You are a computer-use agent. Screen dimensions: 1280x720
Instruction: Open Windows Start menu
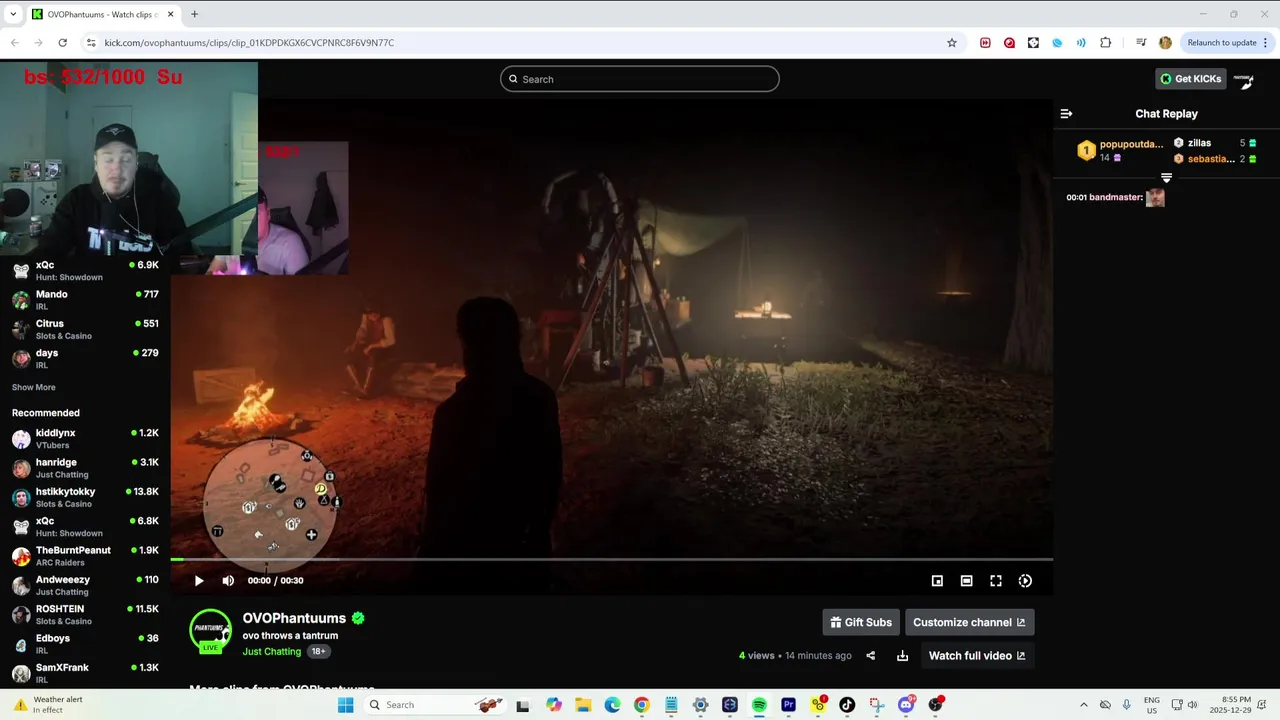pyautogui.click(x=345, y=705)
